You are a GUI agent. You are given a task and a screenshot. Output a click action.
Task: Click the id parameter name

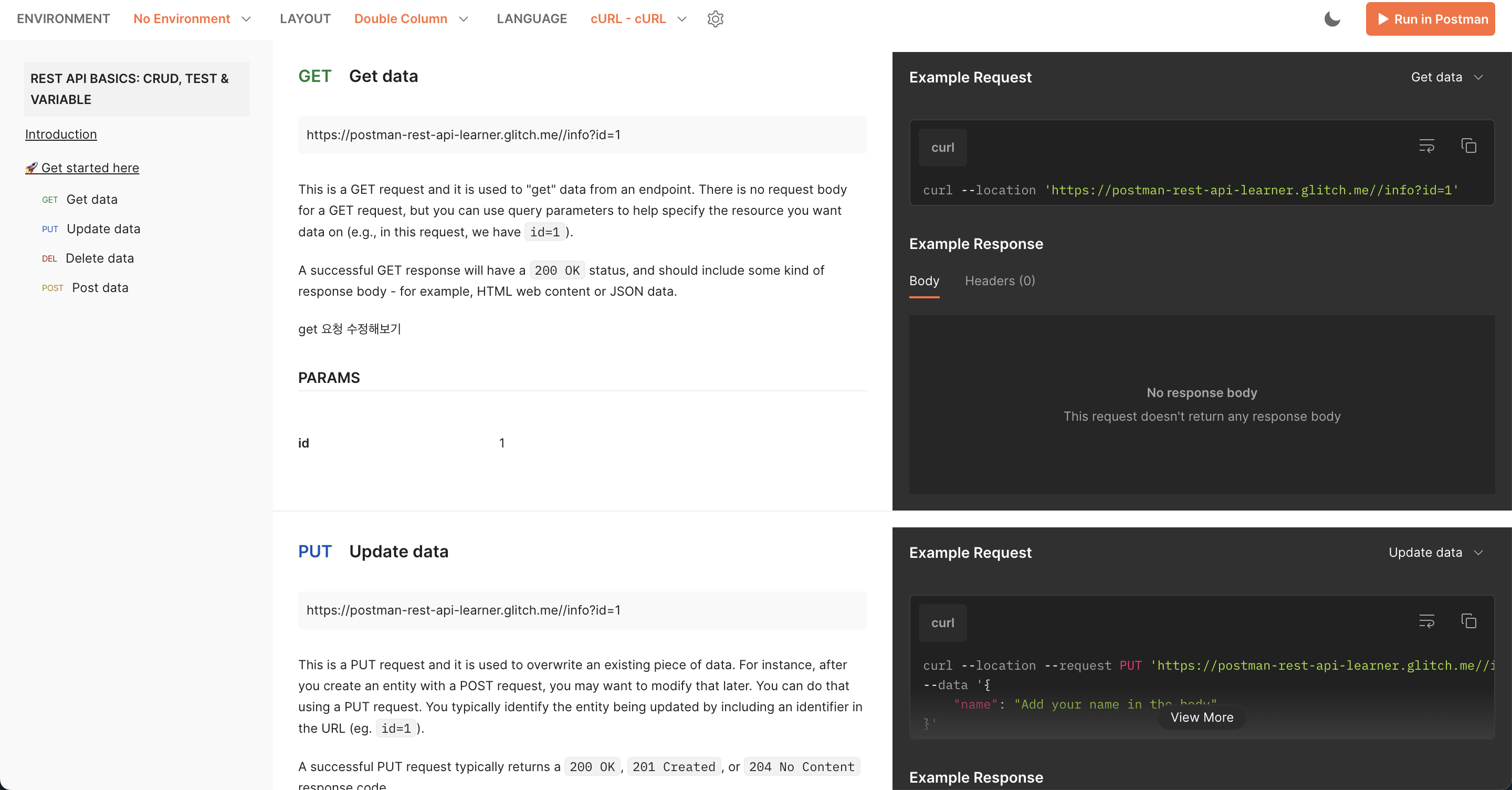(303, 443)
